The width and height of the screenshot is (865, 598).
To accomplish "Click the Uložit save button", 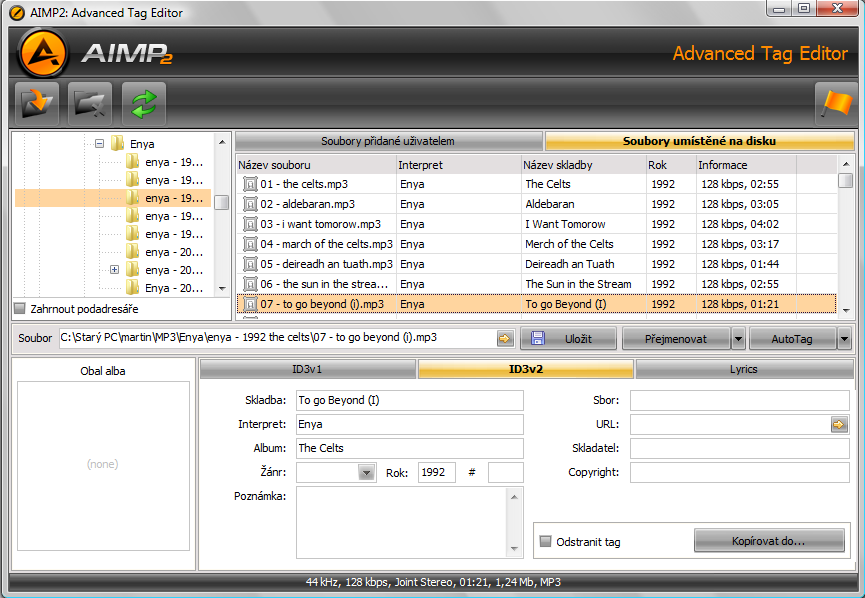I will [568, 339].
